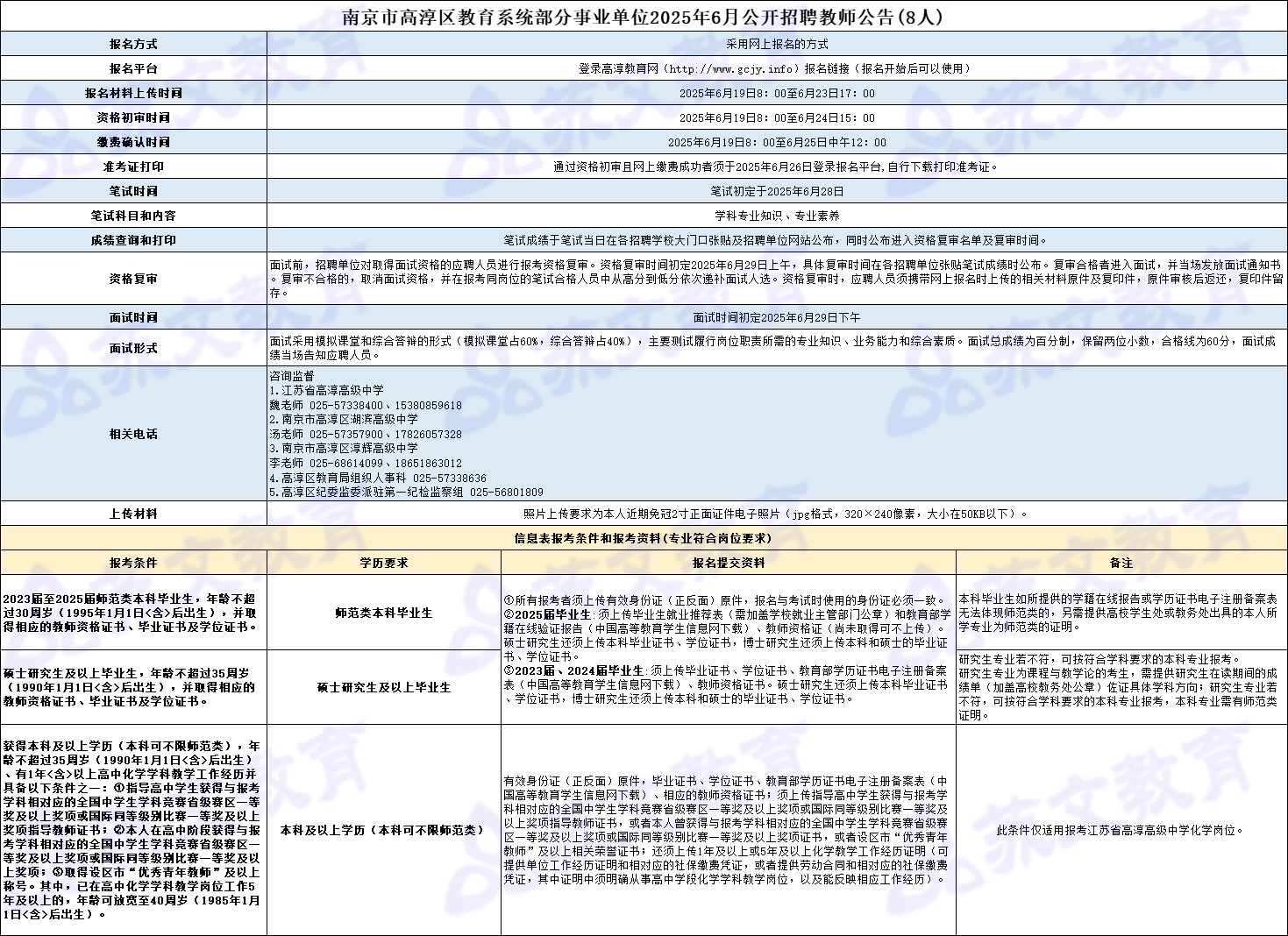Click the cell 硕士研究生及以上毕业生
1288x936 pixels.
click(384, 687)
